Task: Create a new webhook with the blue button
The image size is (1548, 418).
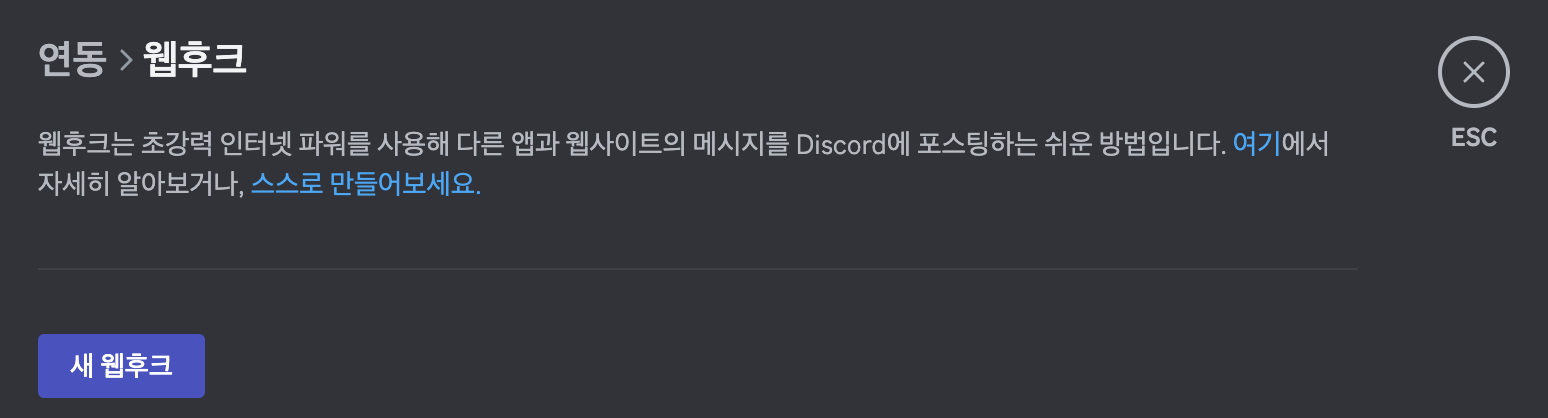Action: [x=121, y=366]
